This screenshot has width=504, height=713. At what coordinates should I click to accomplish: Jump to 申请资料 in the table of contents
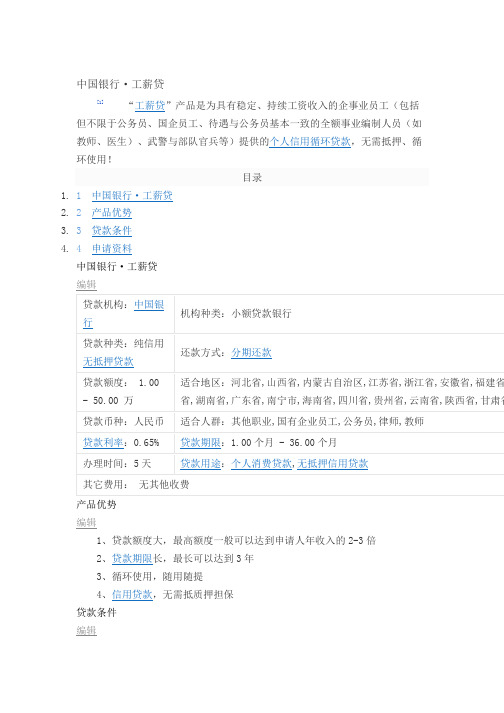112,249
